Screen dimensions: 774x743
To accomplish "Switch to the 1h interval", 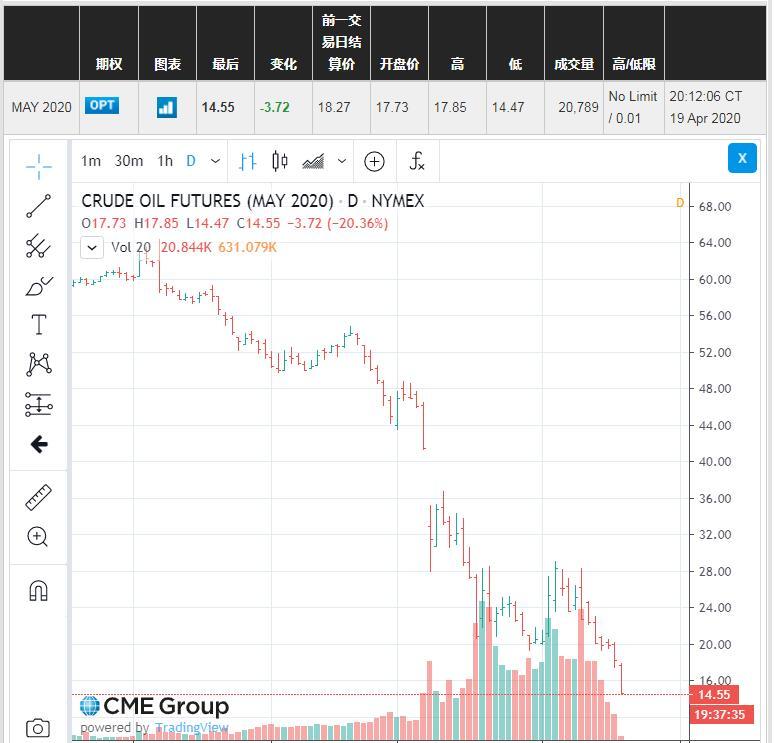I will point(165,161).
